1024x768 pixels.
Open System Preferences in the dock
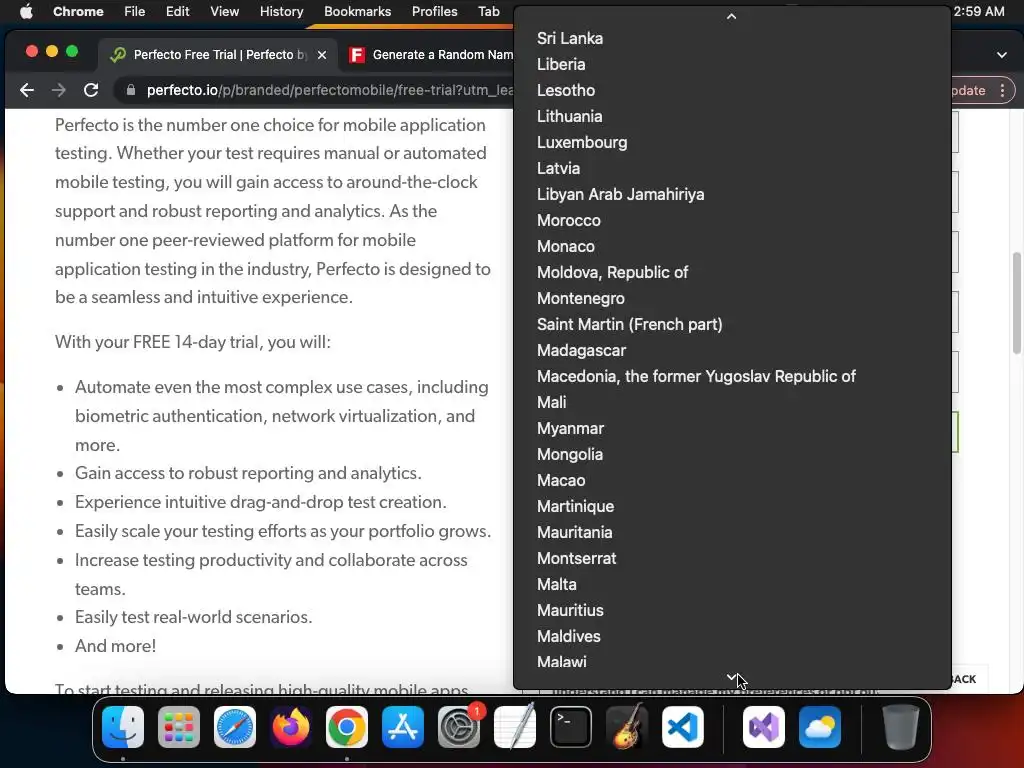pyautogui.click(x=459, y=727)
